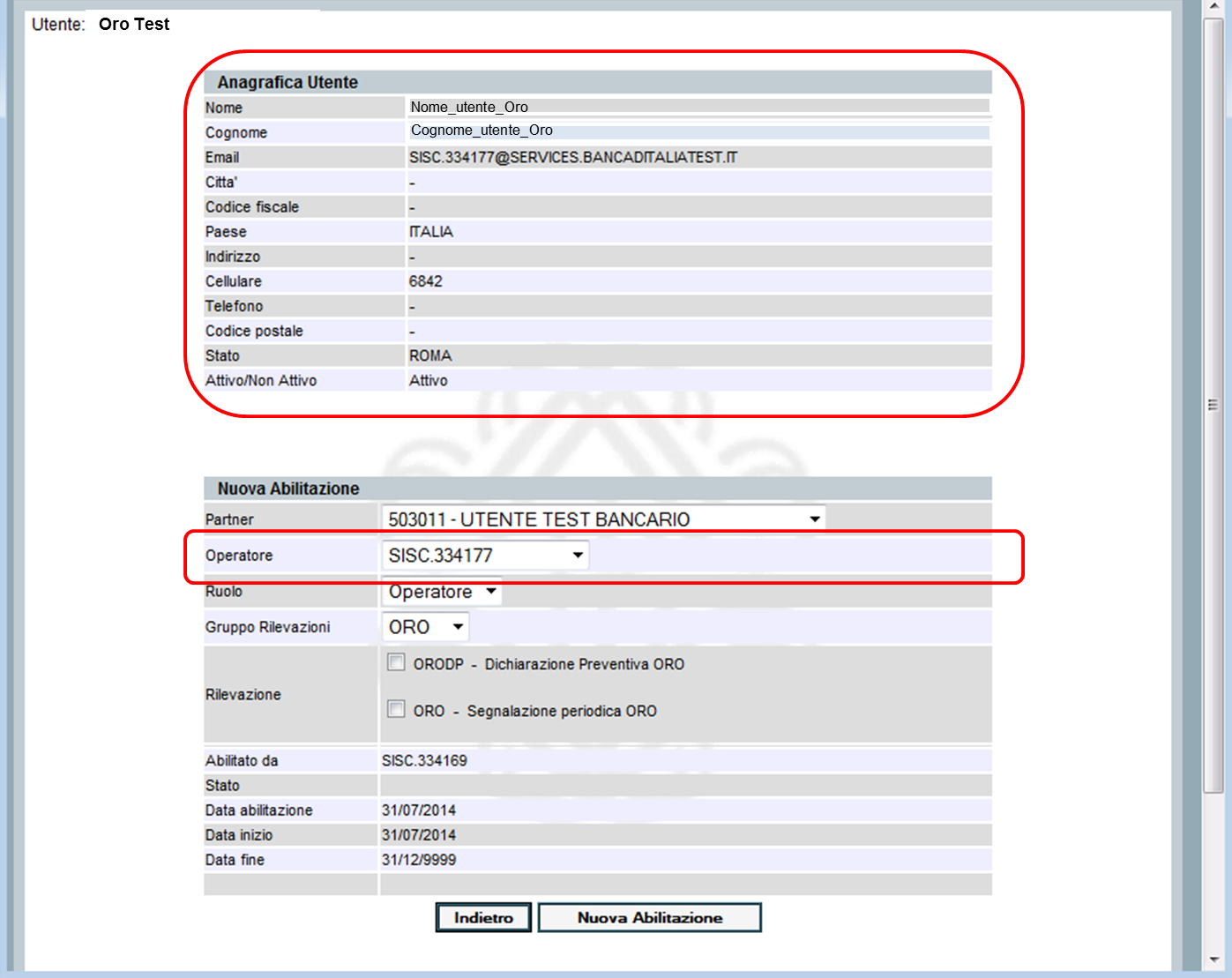Click the Nuova Abilitazione button
This screenshot has width=1232, height=978.
[650, 917]
